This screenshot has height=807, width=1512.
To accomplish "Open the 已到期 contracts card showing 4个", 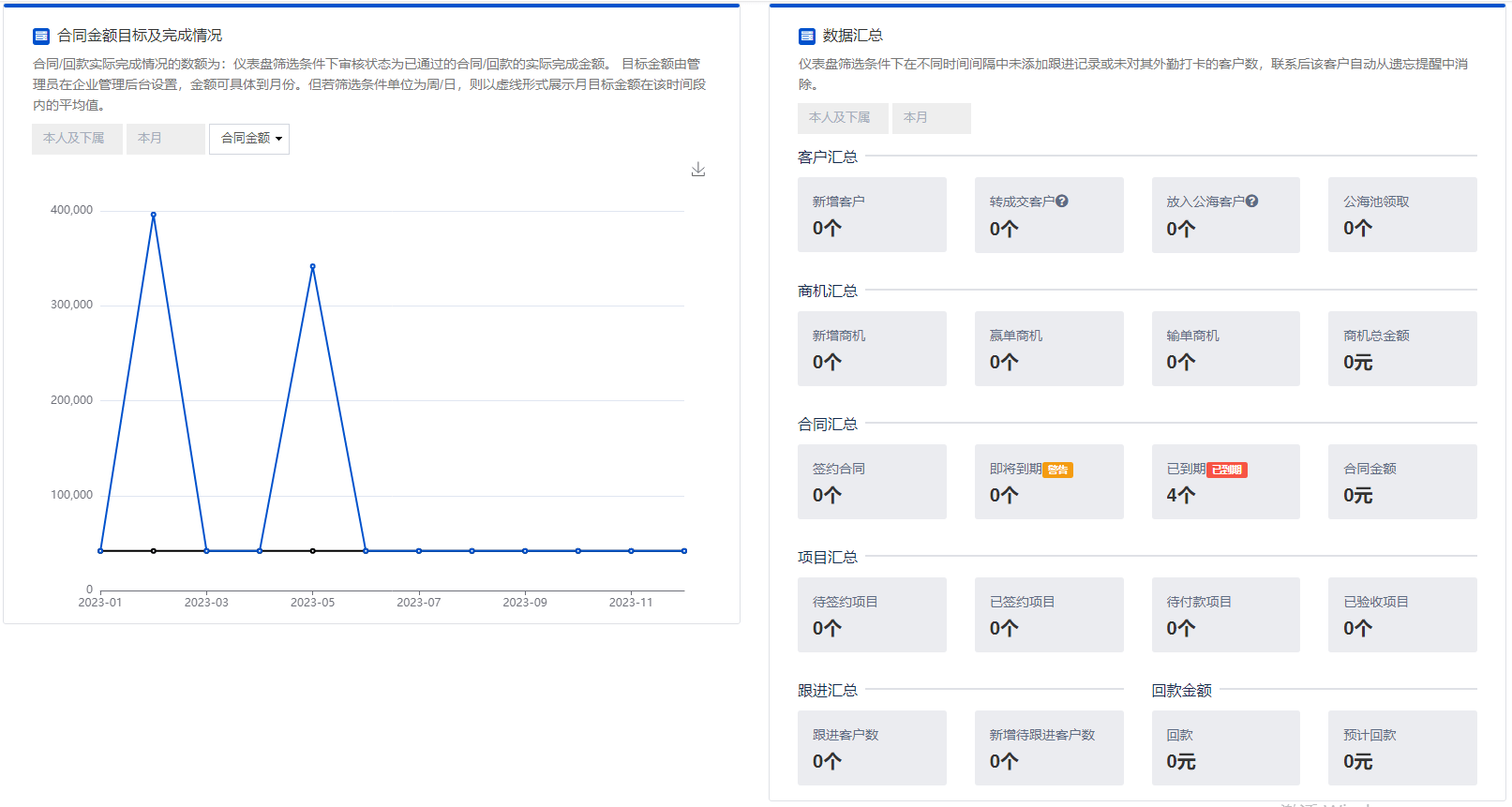I will pos(1225,482).
